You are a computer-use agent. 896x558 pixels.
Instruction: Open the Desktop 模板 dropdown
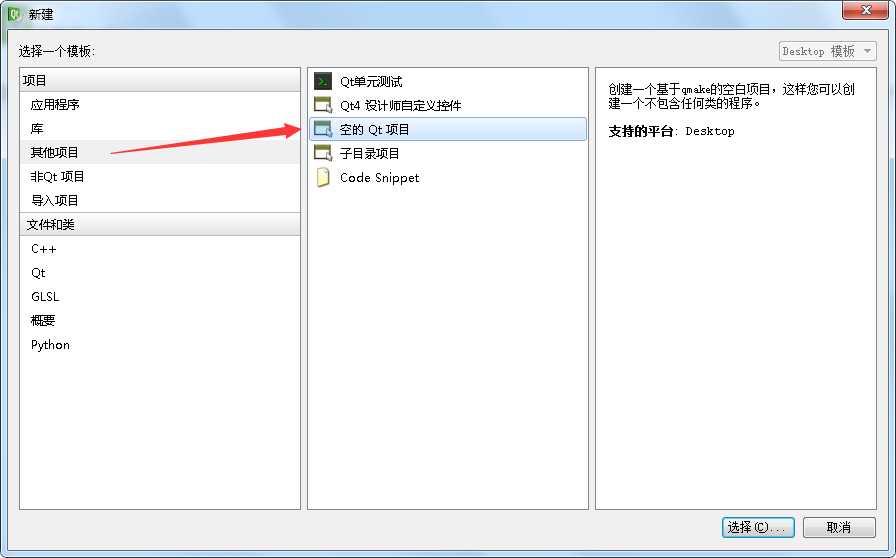pyautogui.click(x=827, y=51)
